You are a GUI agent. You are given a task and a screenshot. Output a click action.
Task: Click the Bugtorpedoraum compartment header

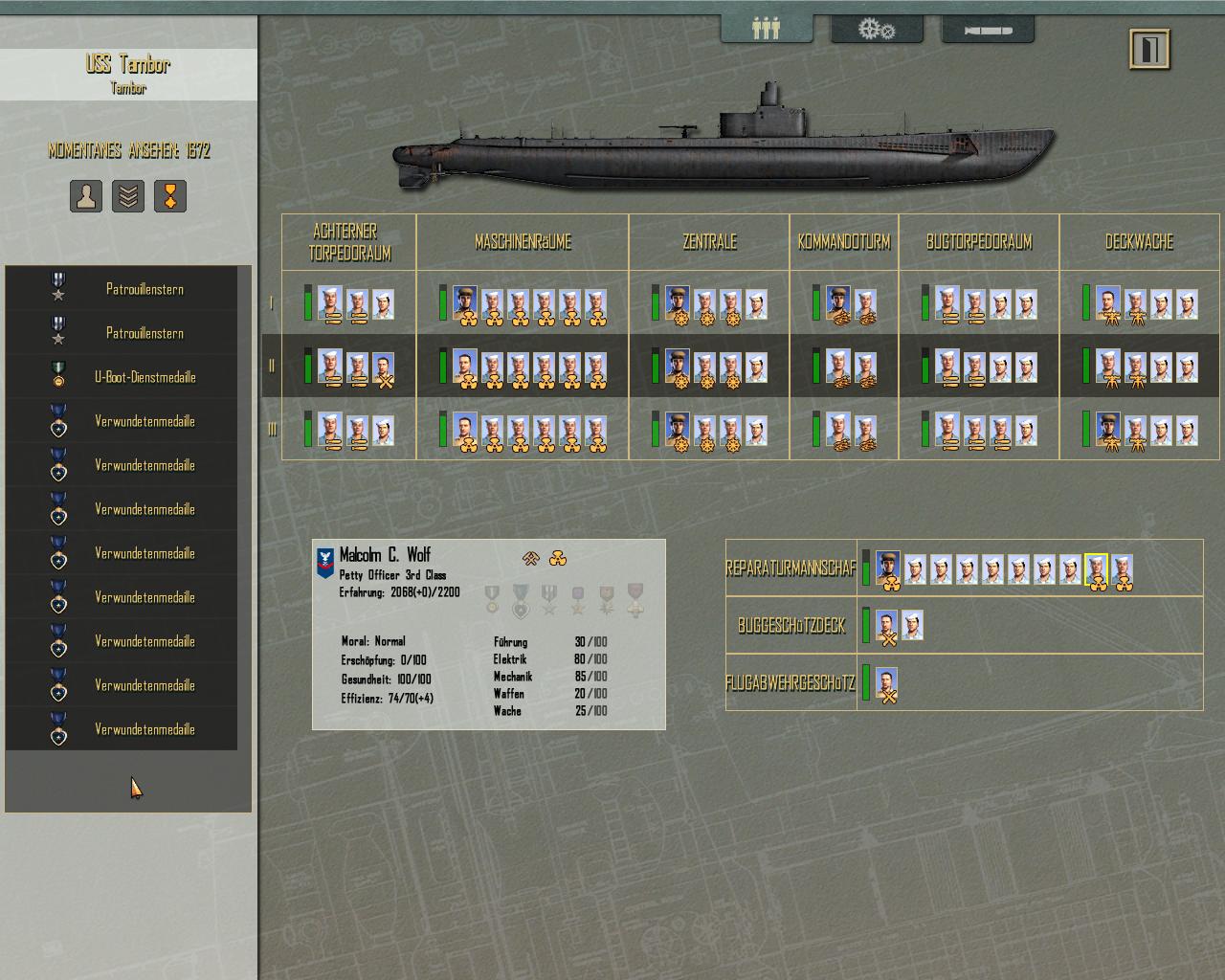[x=979, y=242]
